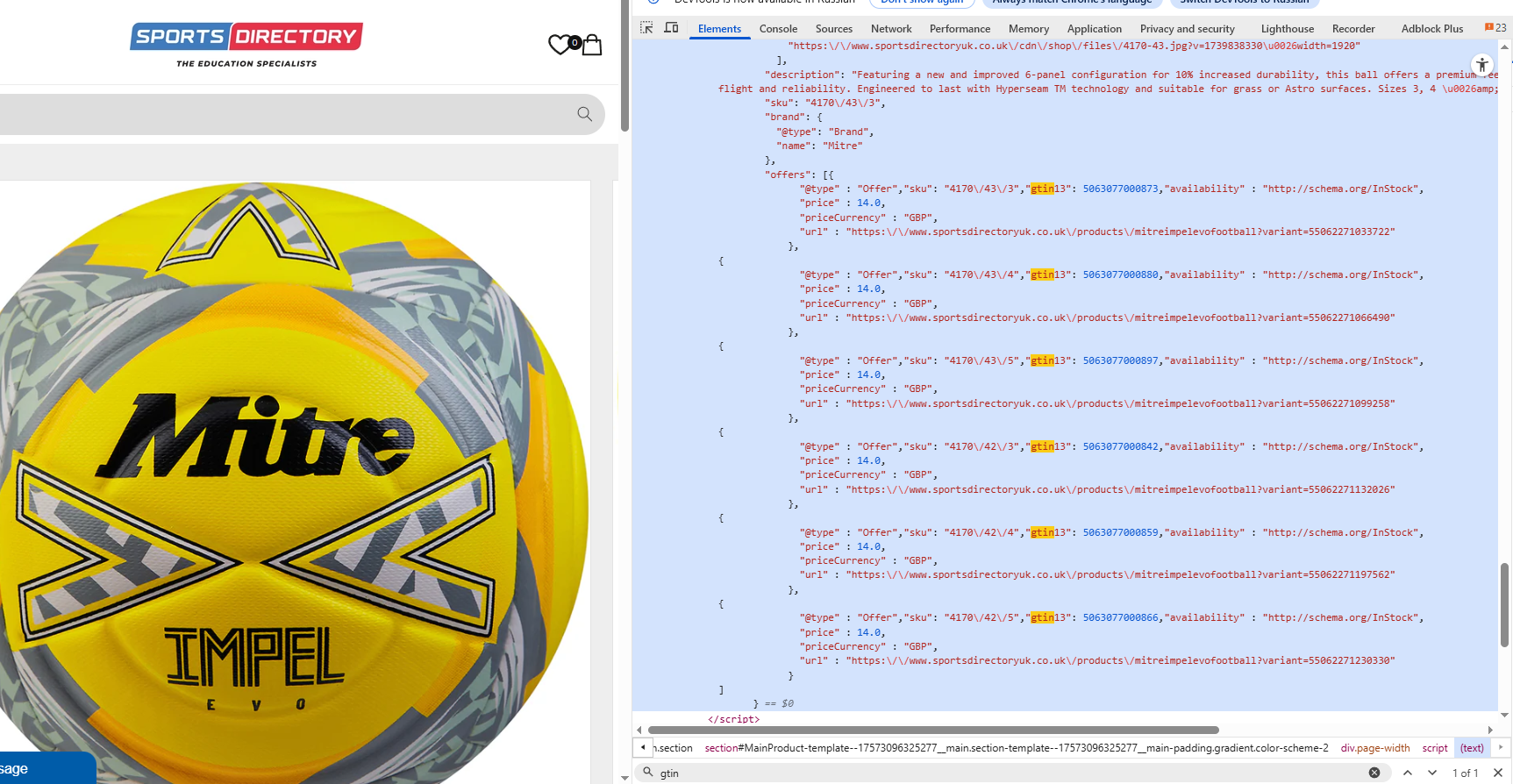The height and width of the screenshot is (784, 1513).
Task: Click the brand name "Mitre" string
Action: point(845,146)
